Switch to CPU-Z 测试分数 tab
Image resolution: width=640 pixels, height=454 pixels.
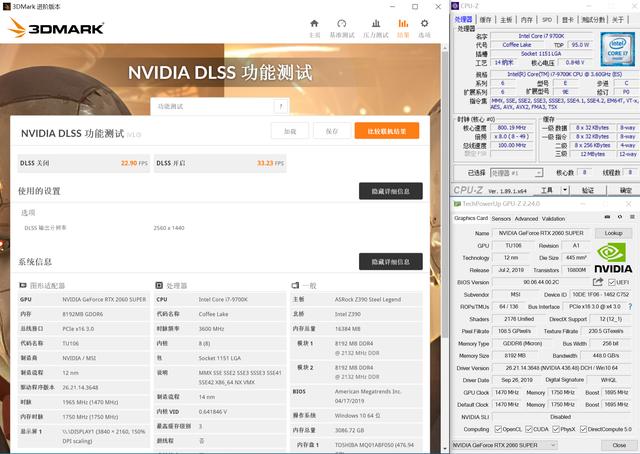[x=593, y=20]
